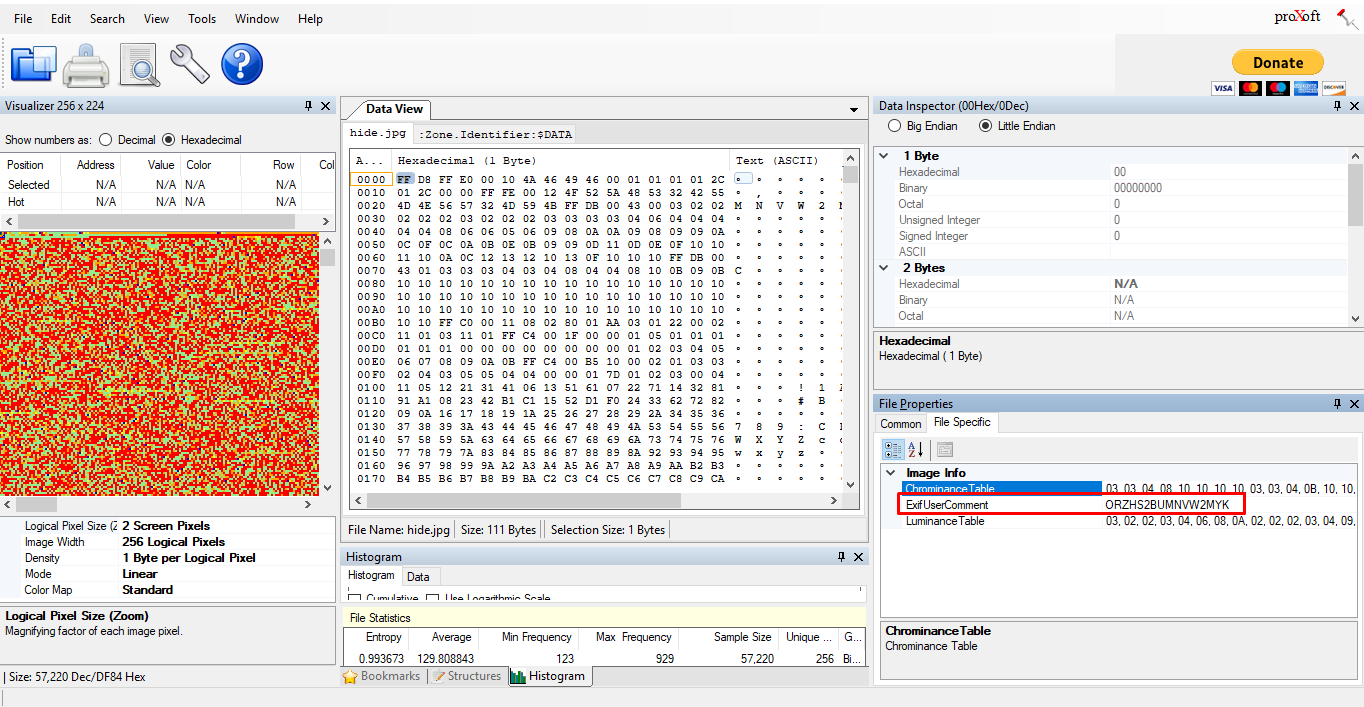This screenshot has height=707, width=1364.
Task: Open the Data View tab list dropdown arrow
Action: [853, 110]
